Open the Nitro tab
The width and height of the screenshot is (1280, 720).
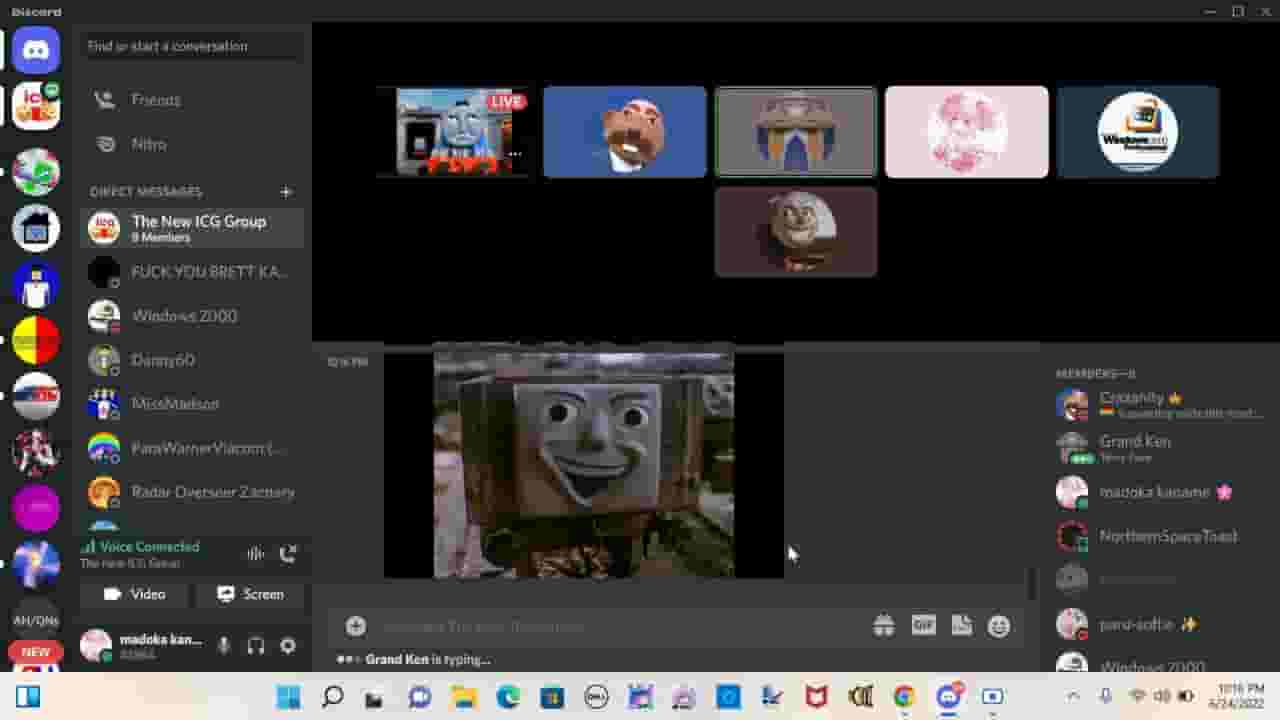coord(191,144)
